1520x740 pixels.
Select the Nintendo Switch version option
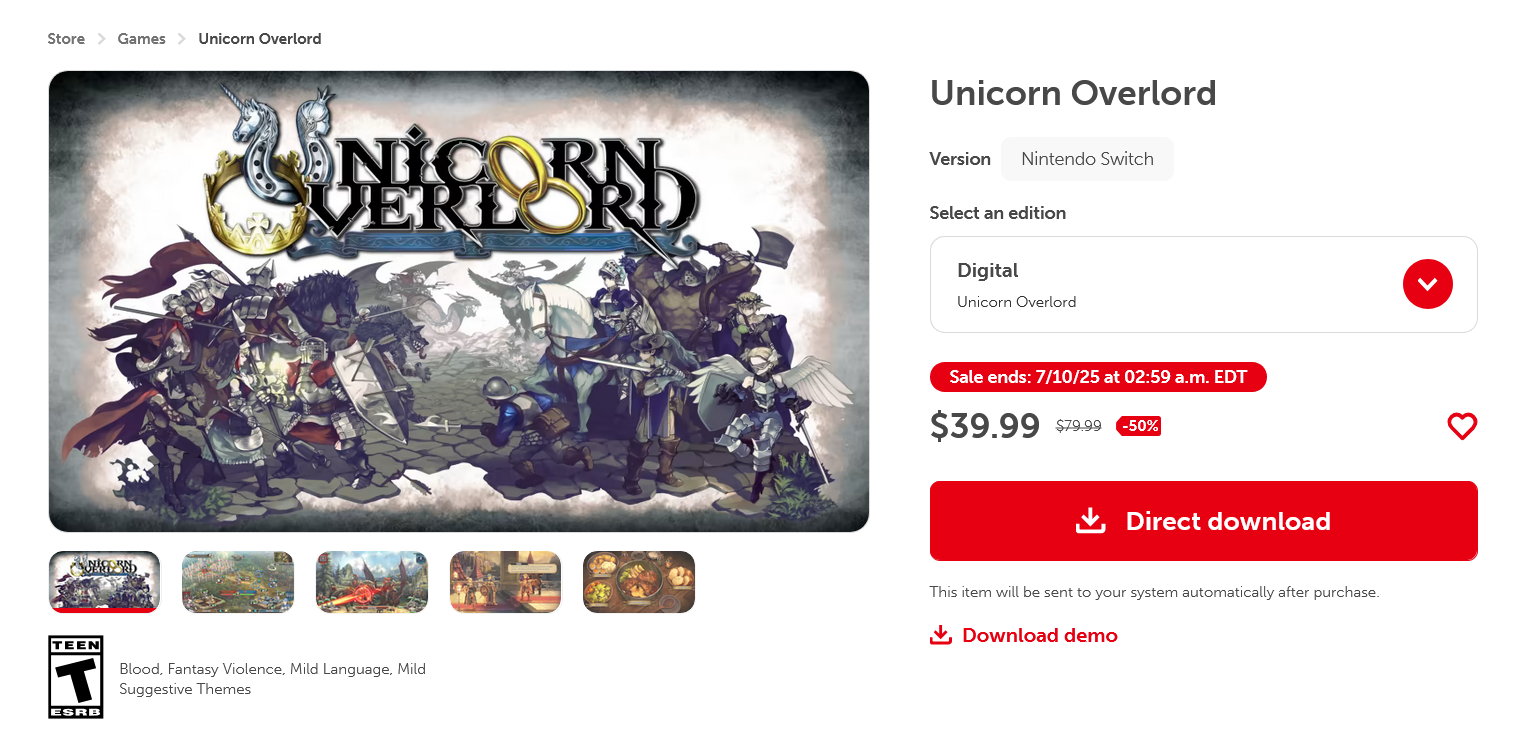coord(1087,159)
